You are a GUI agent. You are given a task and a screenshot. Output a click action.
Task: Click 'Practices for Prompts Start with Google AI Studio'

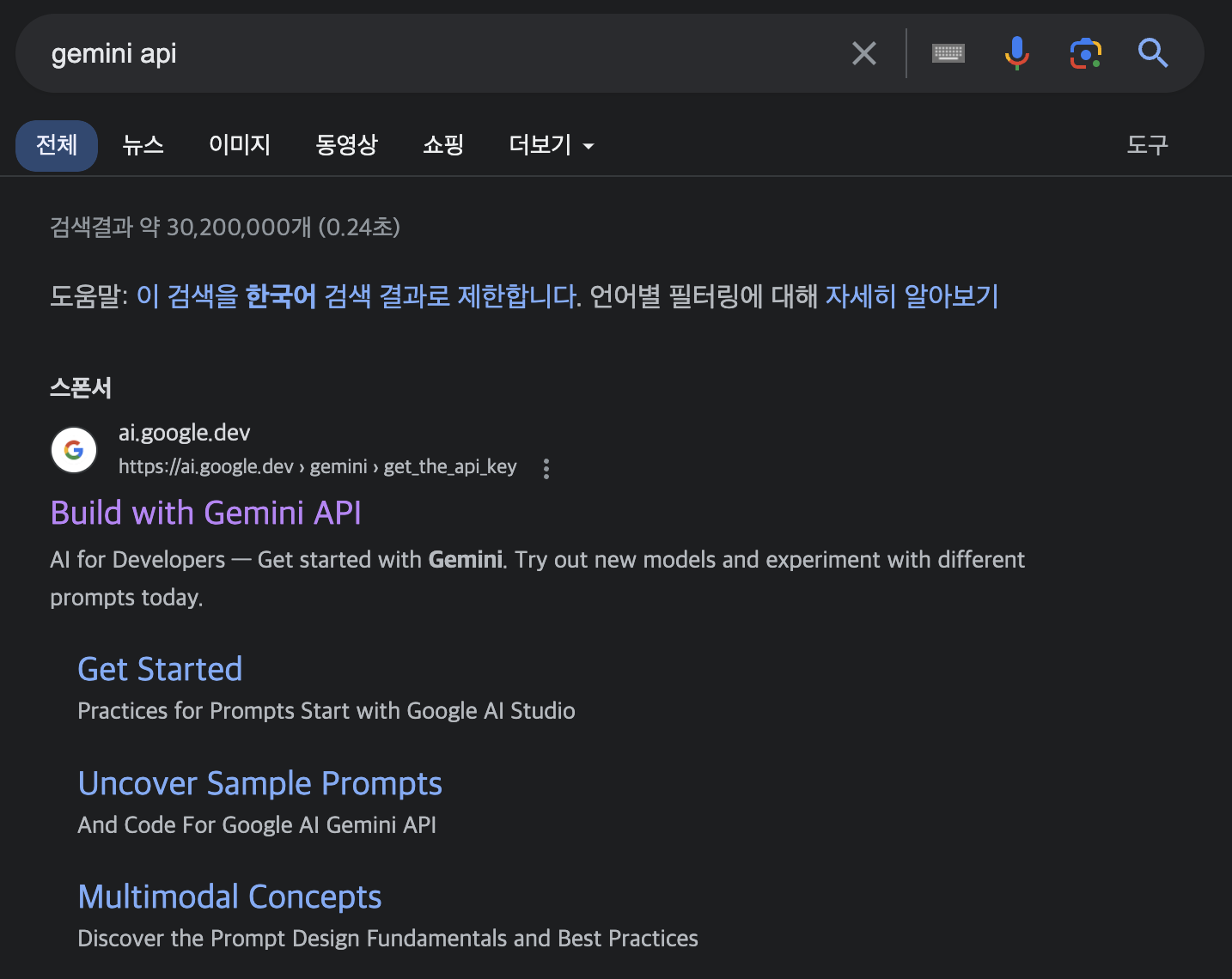click(326, 711)
